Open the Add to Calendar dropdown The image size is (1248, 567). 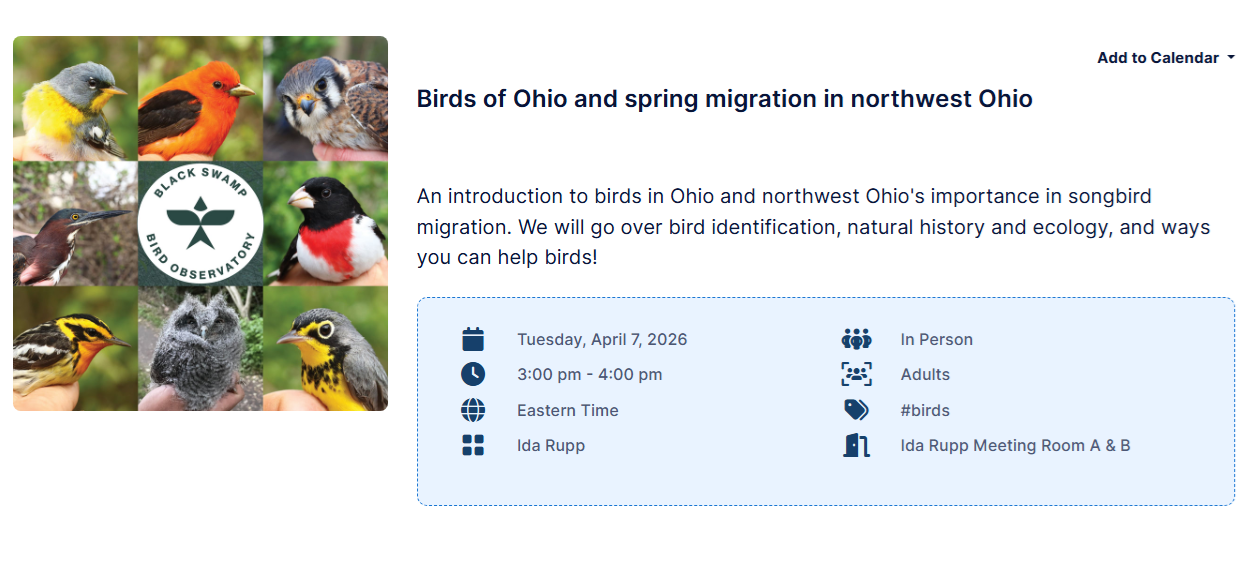point(1158,58)
